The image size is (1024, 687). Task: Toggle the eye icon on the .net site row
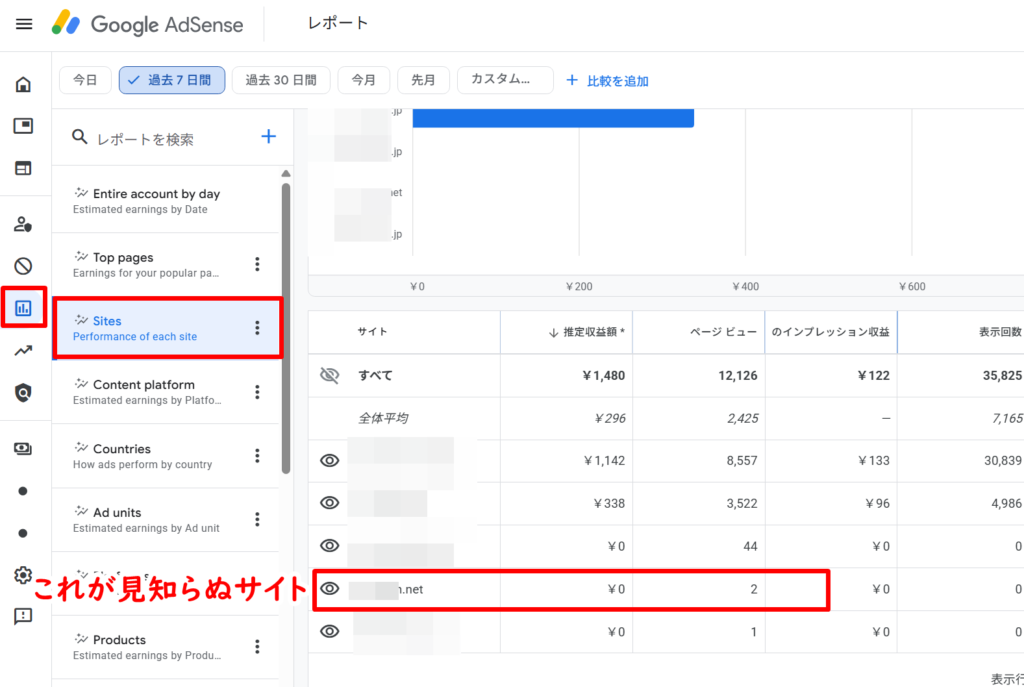[x=330, y=589]
